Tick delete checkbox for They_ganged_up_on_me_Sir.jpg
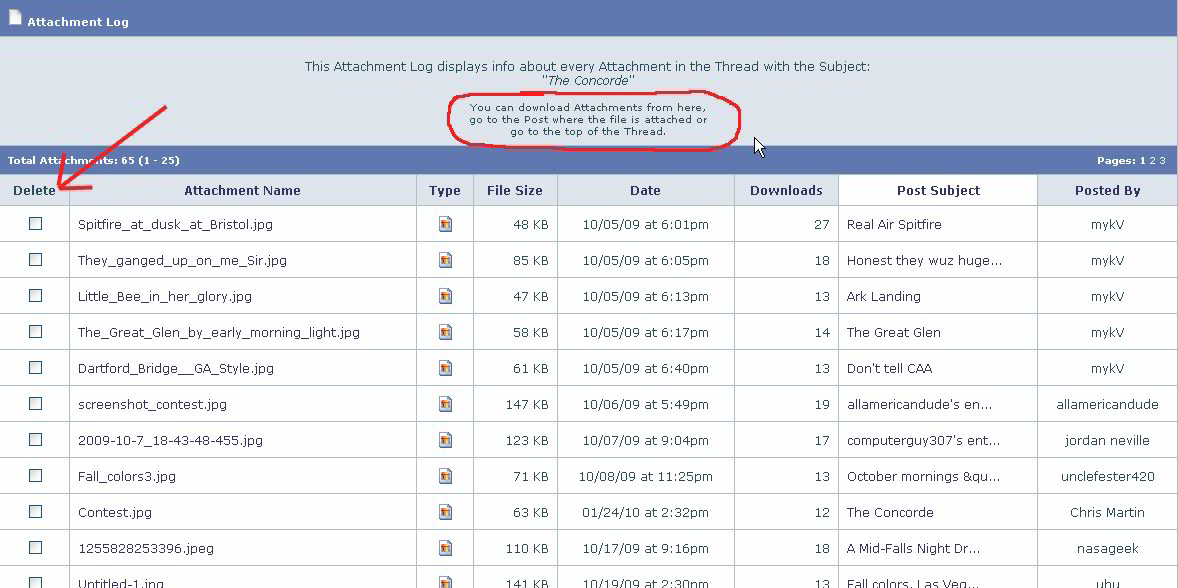This screenshot has width=1178, height=588. (x=35, y=259)
